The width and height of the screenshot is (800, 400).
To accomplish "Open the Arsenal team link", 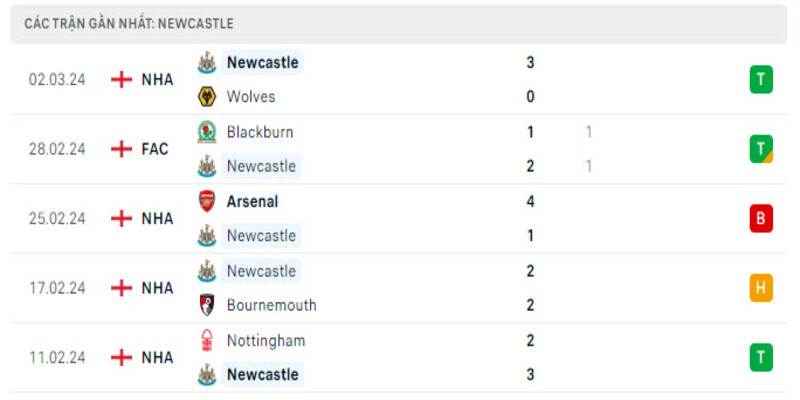I will tap(252, 201).
